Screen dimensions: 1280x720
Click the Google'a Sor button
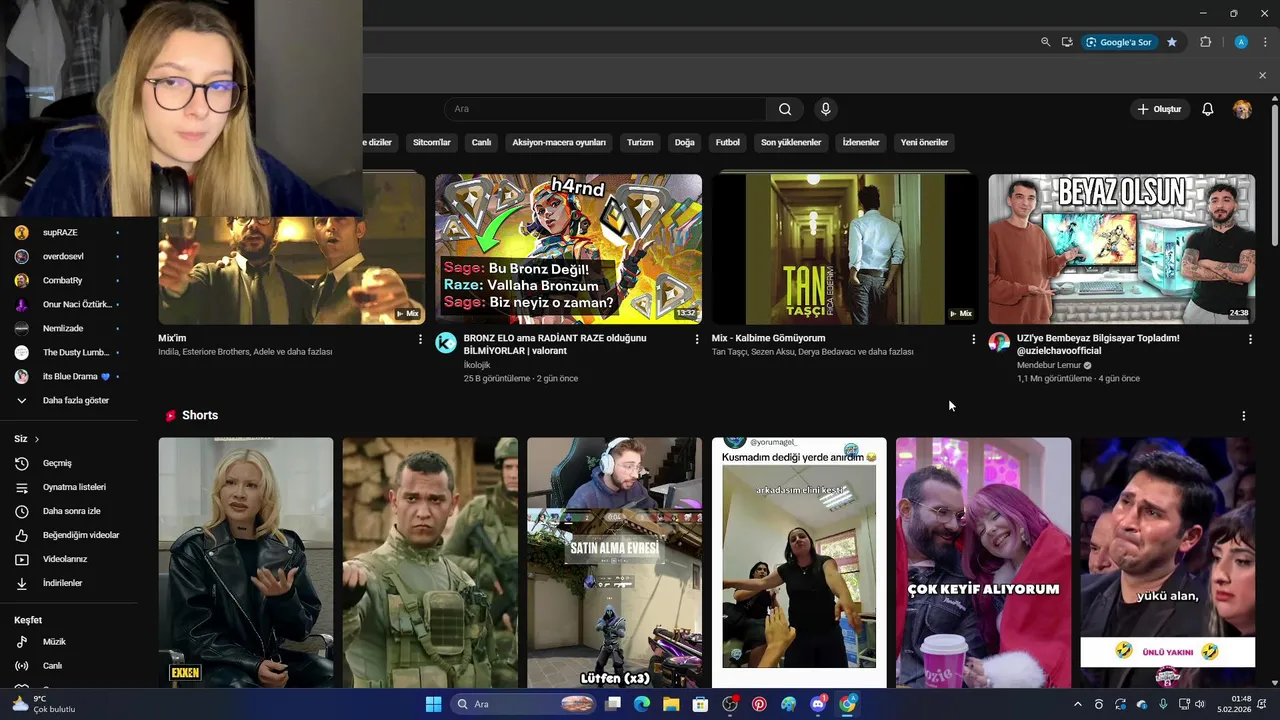(1118, 42)
